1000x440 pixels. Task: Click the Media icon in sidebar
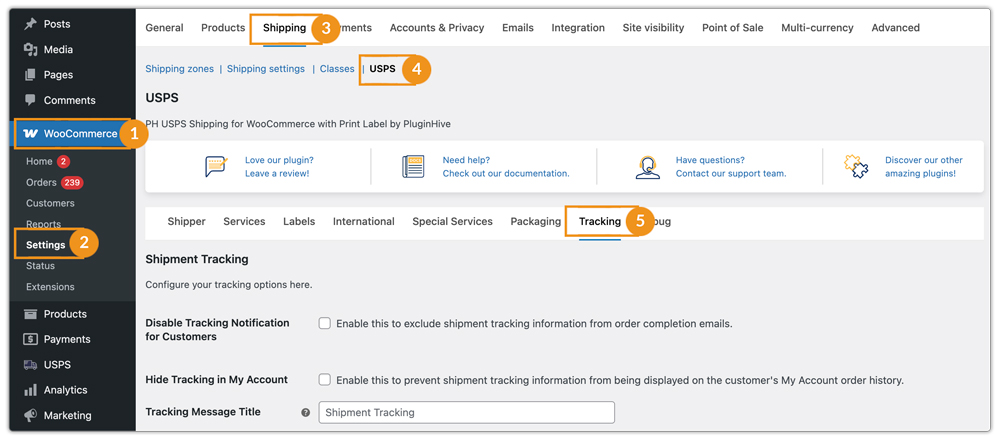coord(30,50)
